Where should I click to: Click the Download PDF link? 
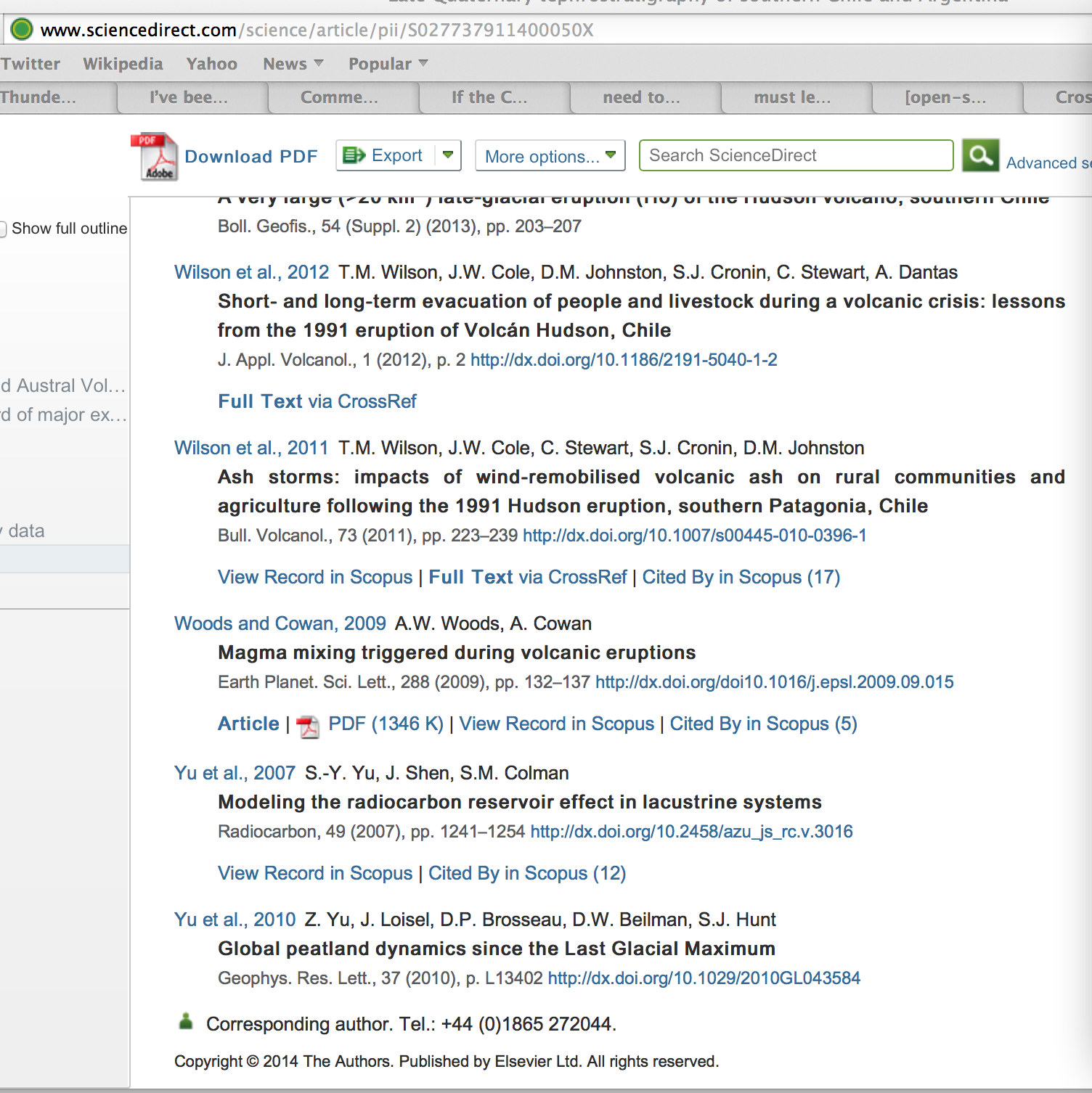tap(250, 156)
